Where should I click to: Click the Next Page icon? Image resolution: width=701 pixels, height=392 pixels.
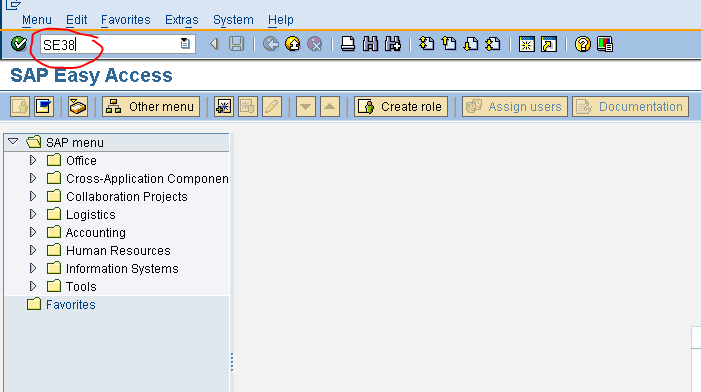(471, 44)
